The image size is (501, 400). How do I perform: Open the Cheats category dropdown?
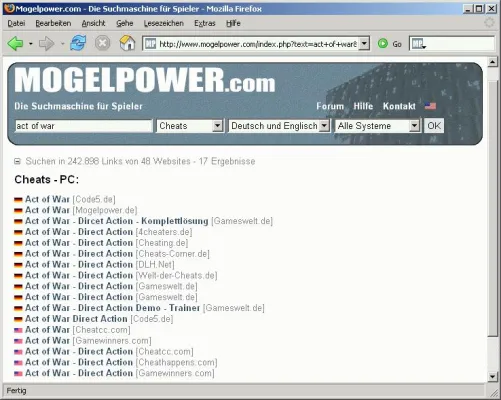pyautogui.click(x=190, y=126)
